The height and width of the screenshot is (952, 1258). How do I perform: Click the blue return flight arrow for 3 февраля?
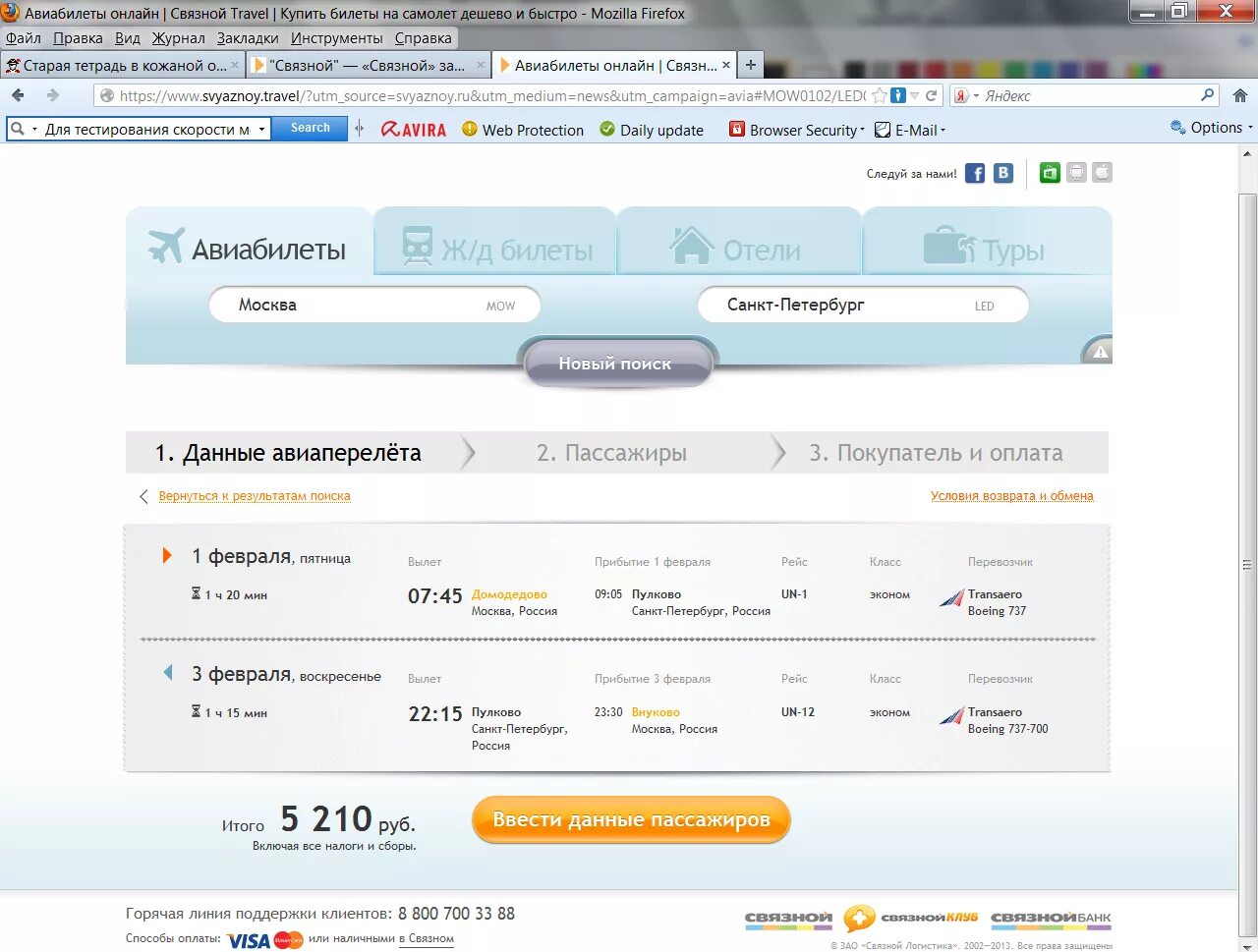tap(167, 673)
